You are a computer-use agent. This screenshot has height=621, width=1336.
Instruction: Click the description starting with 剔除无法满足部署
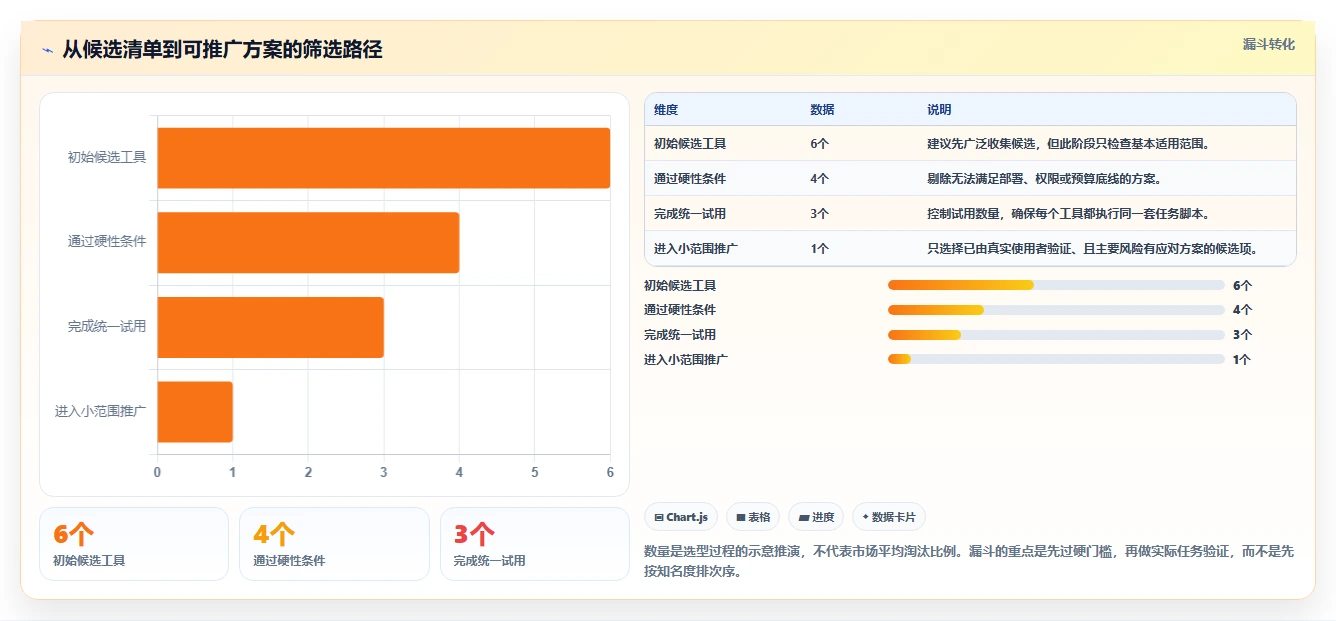click(x=1044, y=179)
